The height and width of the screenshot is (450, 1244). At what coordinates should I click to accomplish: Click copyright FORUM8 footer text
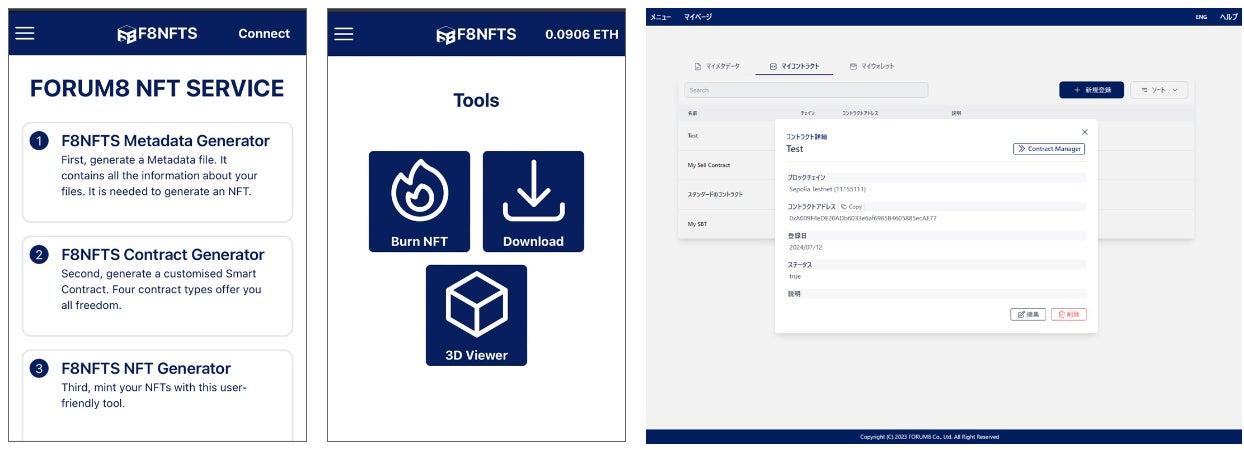pyautogui.click(x=929, y=437)
